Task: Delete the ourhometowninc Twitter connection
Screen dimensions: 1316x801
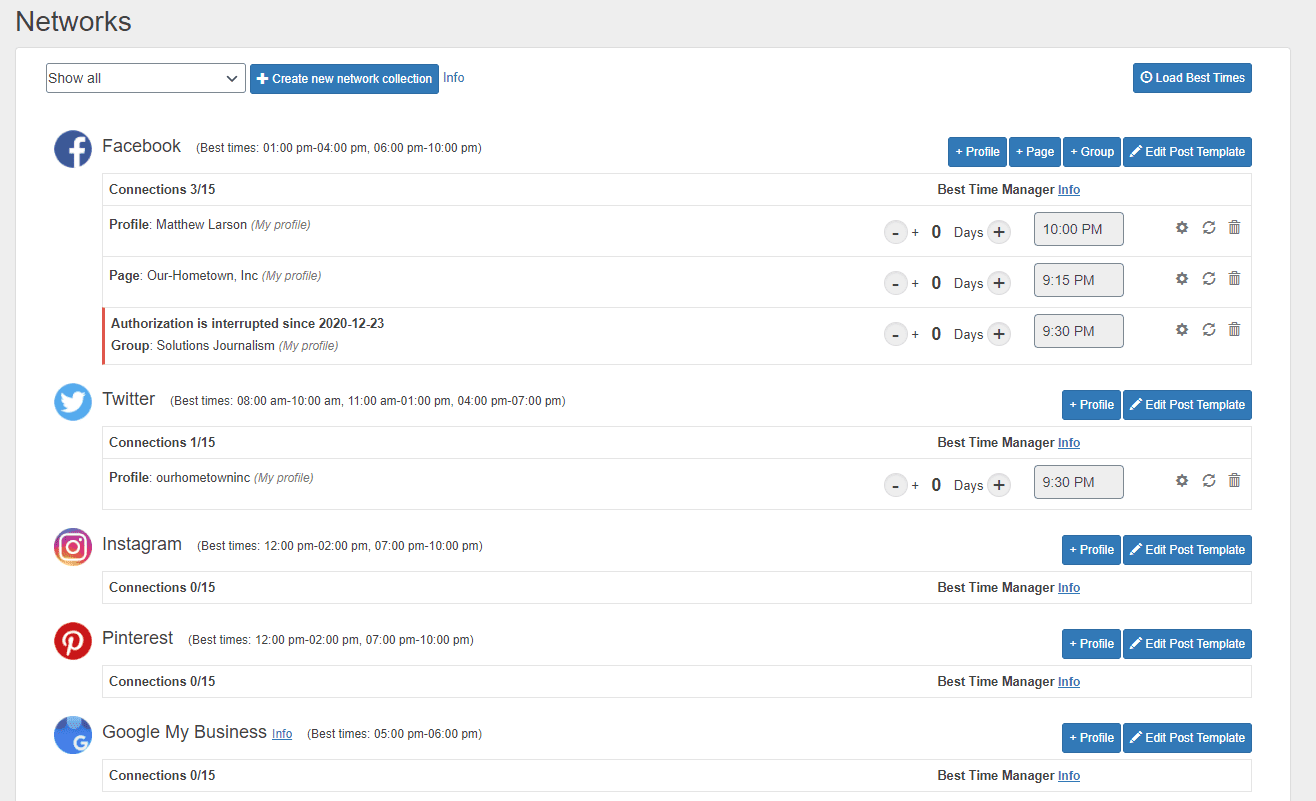Action: [1234, 480]
